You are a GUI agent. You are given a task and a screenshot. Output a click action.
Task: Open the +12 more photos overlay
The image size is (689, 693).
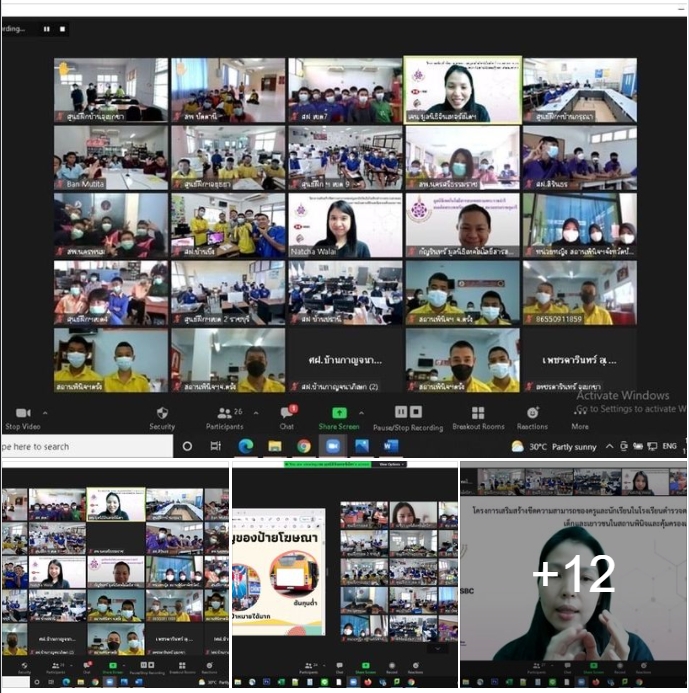click(x=574, y=574)
